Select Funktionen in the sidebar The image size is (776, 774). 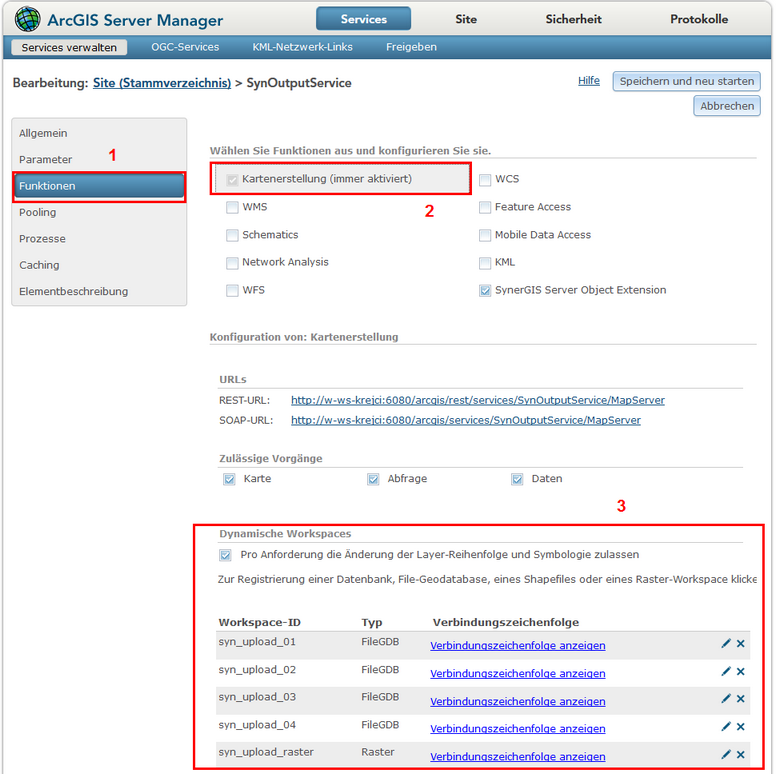pyautogui.click(x=99, y=186)
